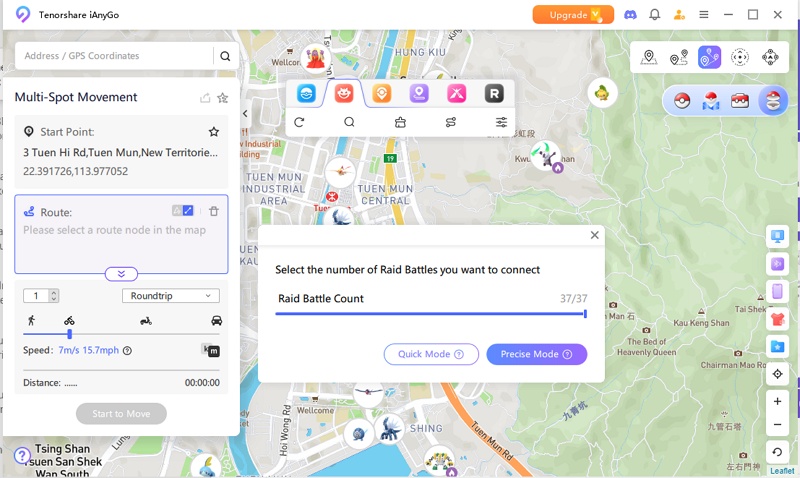Select the car speed preset

(216, 321)
